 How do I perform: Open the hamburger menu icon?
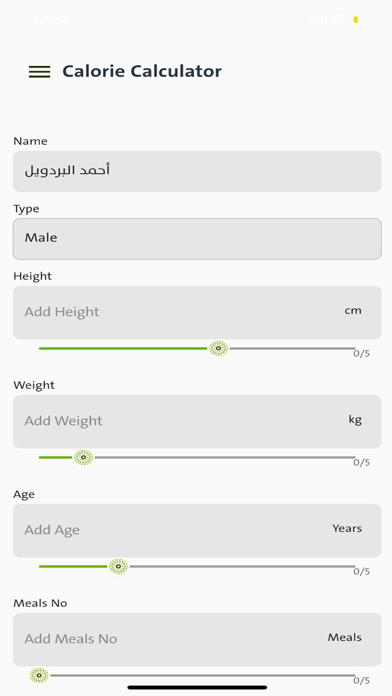(x=40, y=71)
